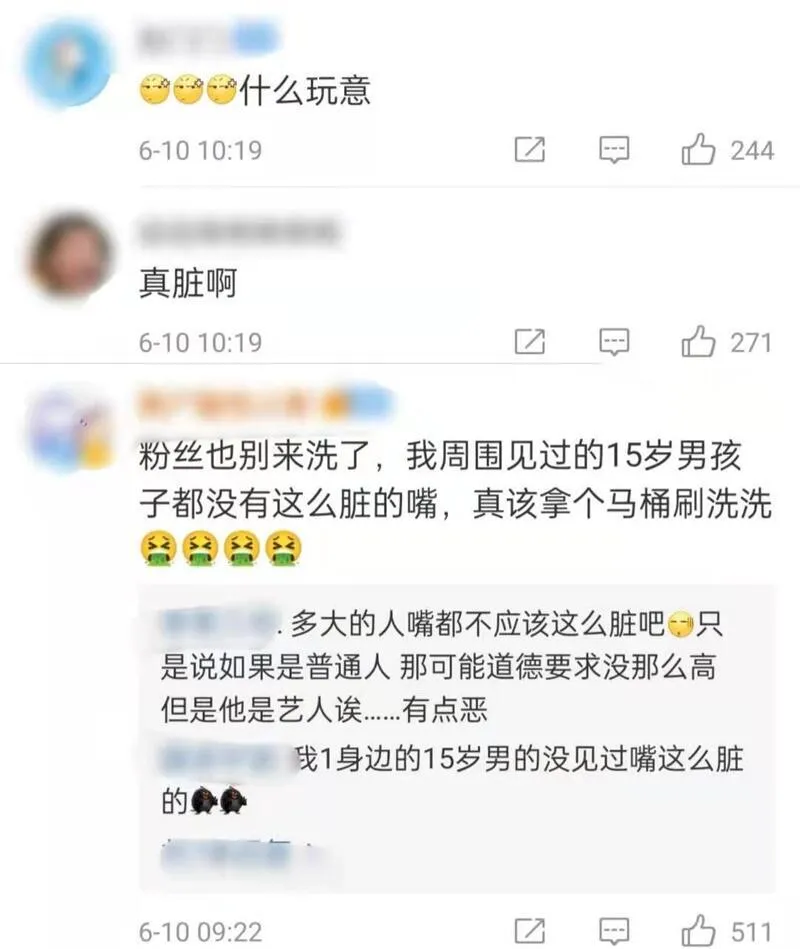Tap reply icon on the 6-10 09:22 comment
This screenshot has width=800, height=949.
coord(614,932)
